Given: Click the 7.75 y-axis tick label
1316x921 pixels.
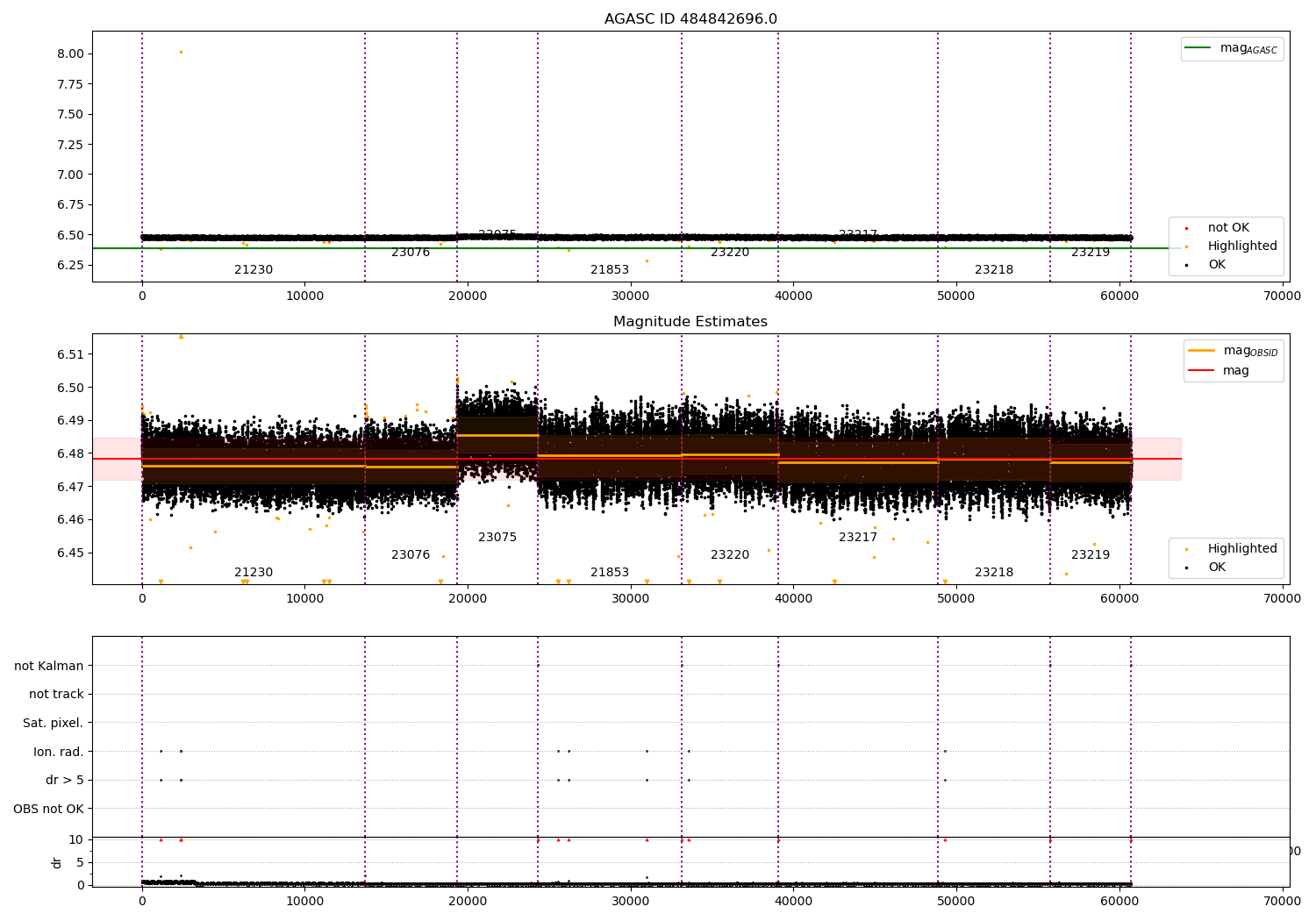Looking at the screenshot, I should pyautogui.click(x=71, y=84).
